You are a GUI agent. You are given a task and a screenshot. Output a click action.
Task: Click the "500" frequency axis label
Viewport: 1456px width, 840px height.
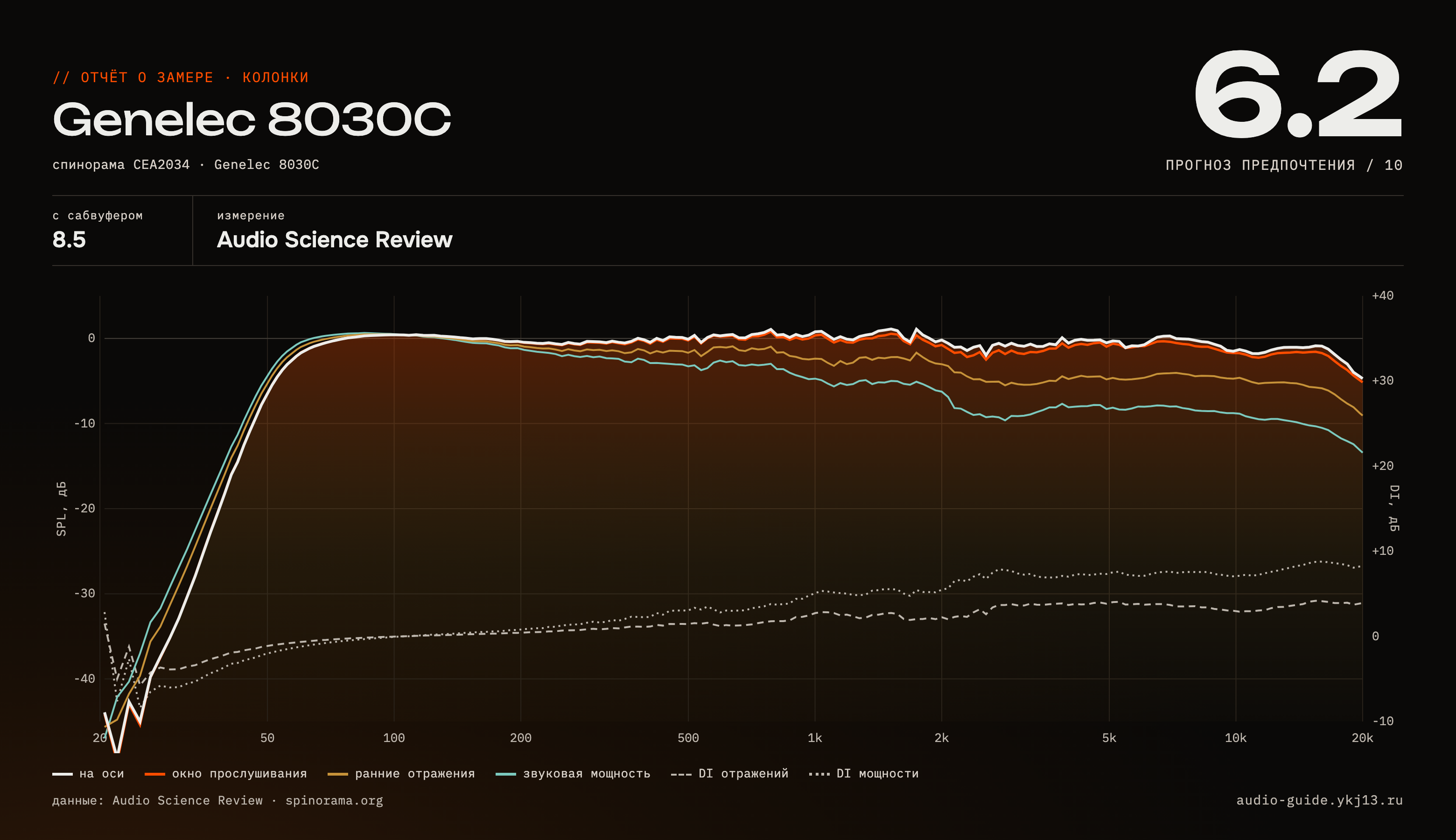click(688, 738)
